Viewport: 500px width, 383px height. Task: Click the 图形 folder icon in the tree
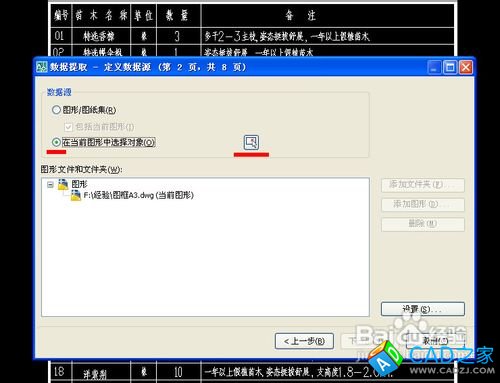(63, 184)
